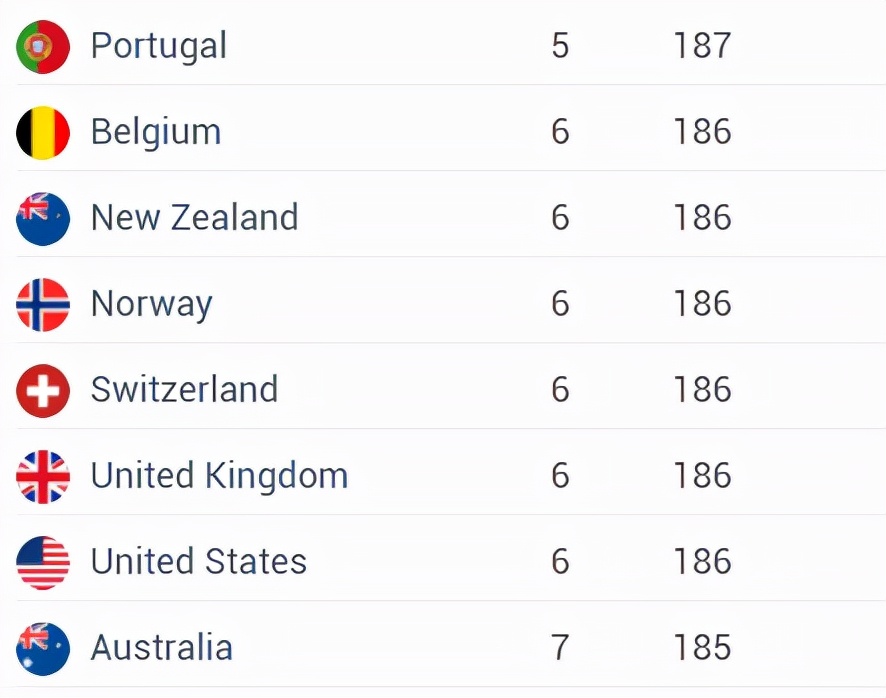This screenshot has width=886, height=698.
Task: Open the Australia country entry
Action: (x=162, y=647)
